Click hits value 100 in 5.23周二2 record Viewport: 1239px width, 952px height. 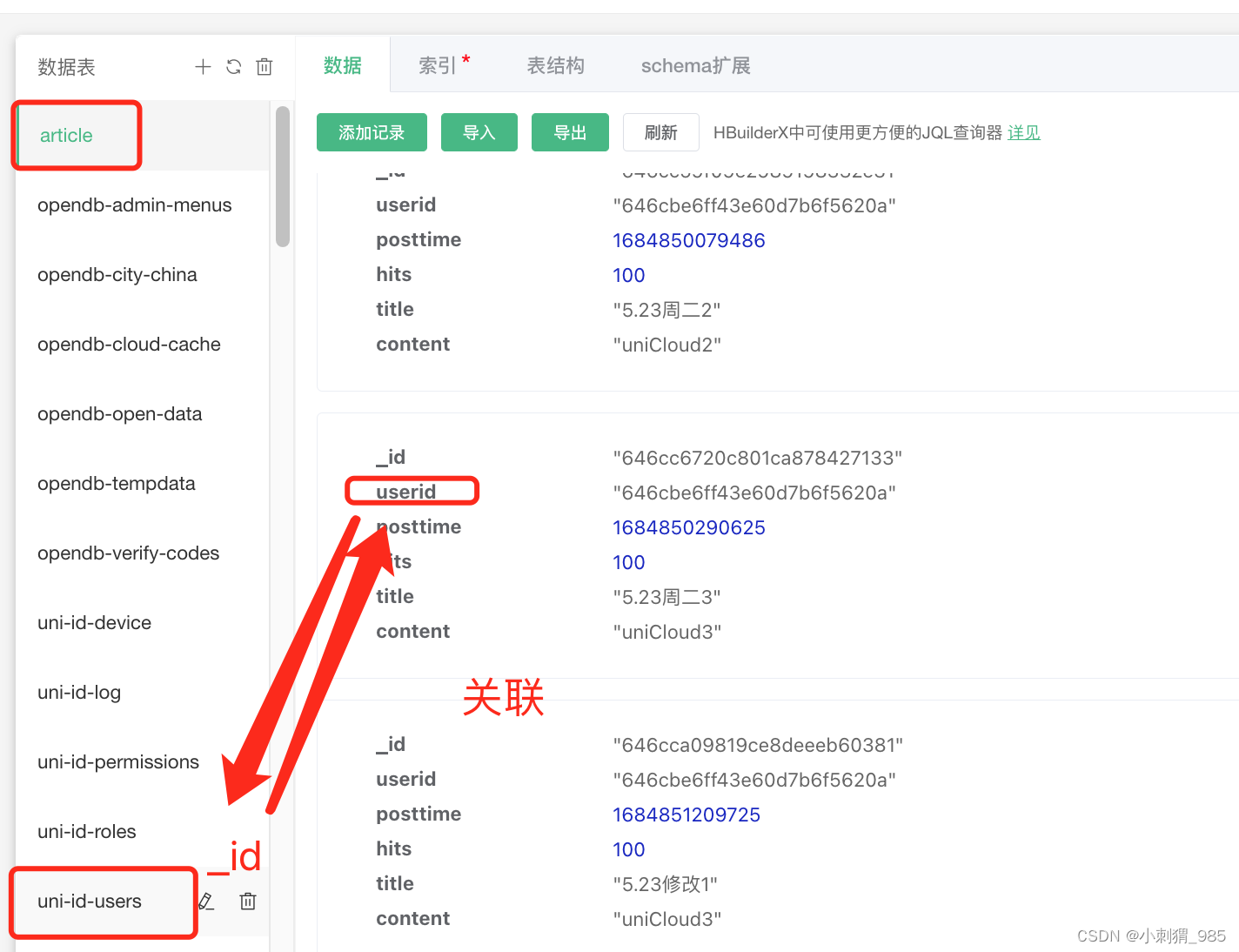pyautogui.click(x=628, y=275)
